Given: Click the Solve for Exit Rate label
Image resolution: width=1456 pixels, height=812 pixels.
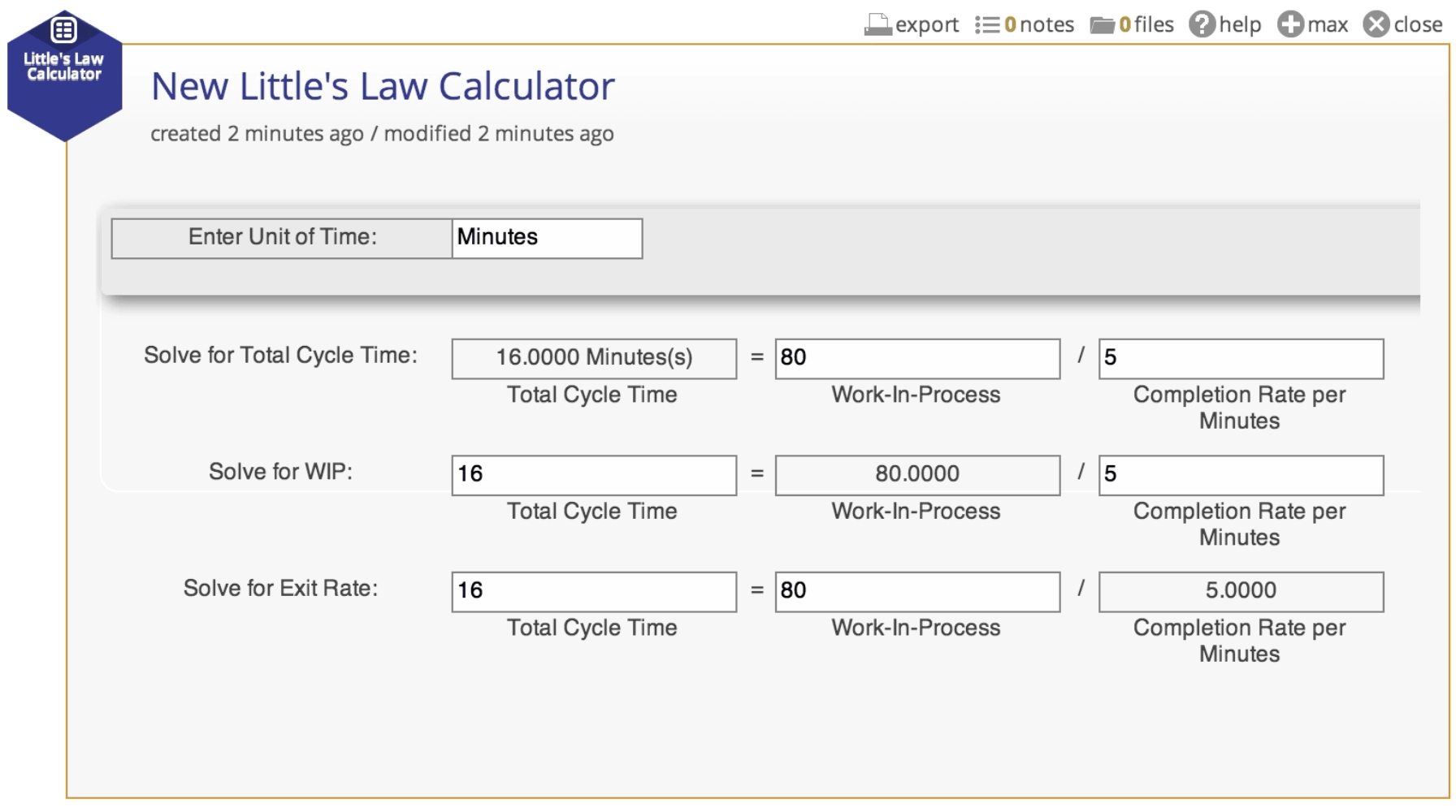Looking at the screenshot, I should click(x=280, y=588).
